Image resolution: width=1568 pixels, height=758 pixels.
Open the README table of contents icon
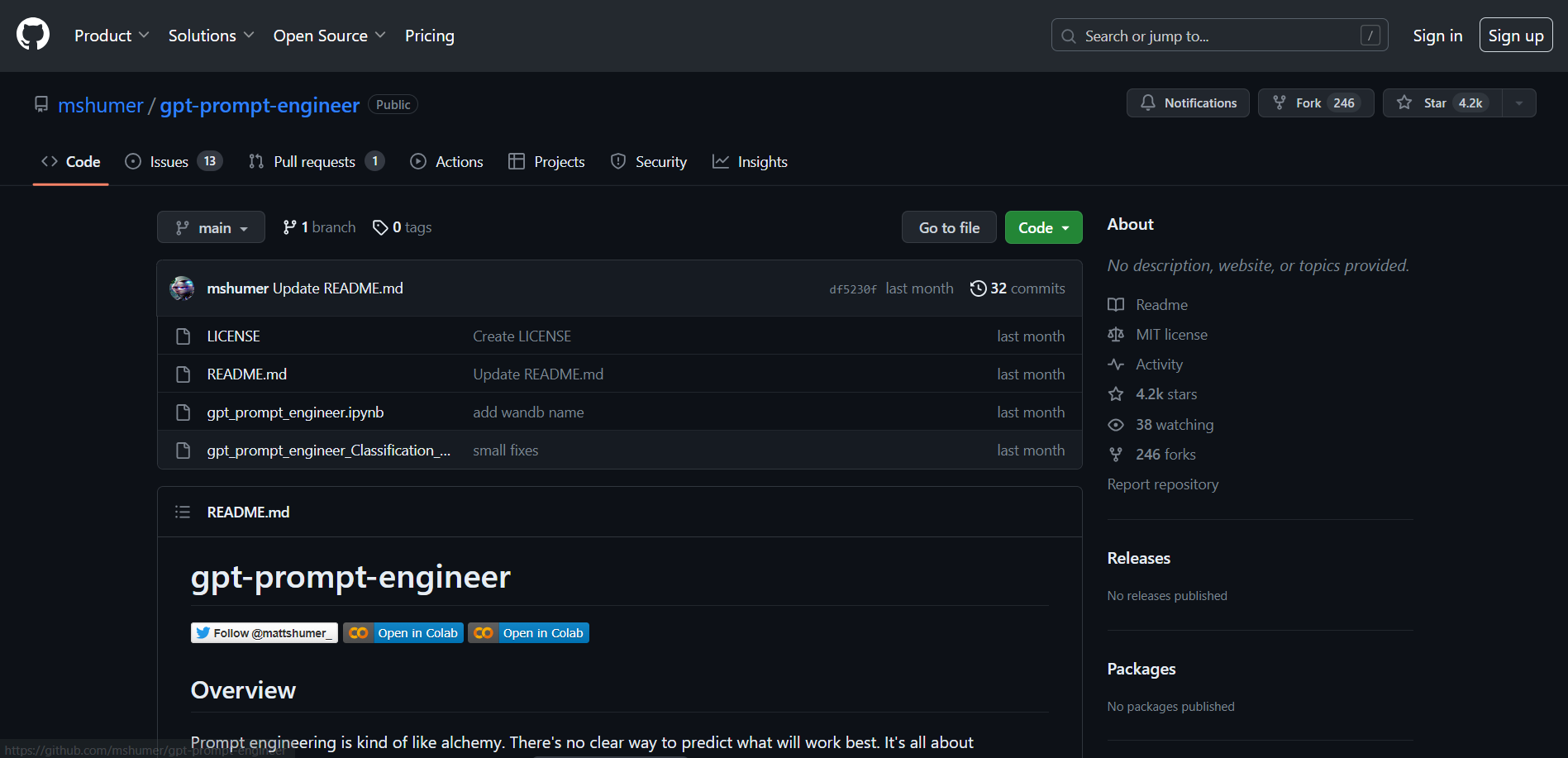pos(183,512)
